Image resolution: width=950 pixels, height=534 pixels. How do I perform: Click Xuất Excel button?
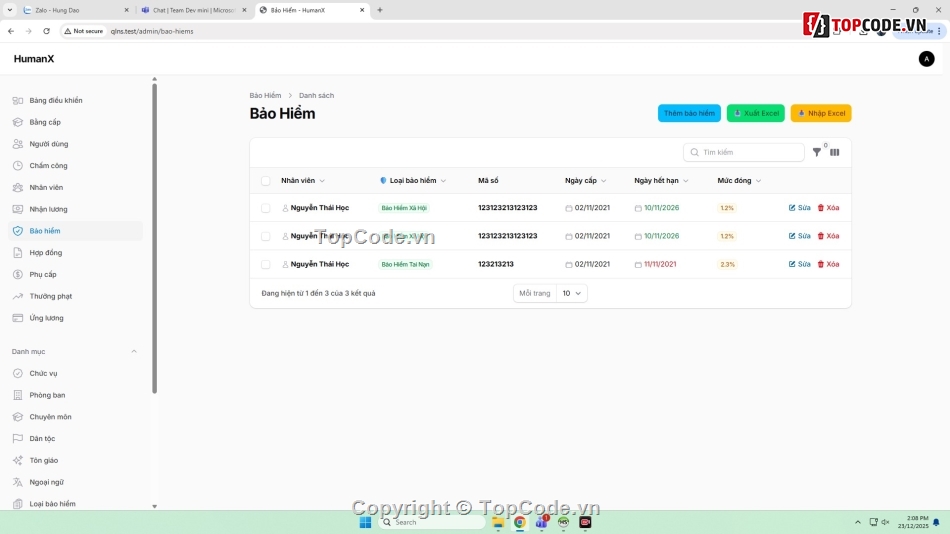point(756,113)
